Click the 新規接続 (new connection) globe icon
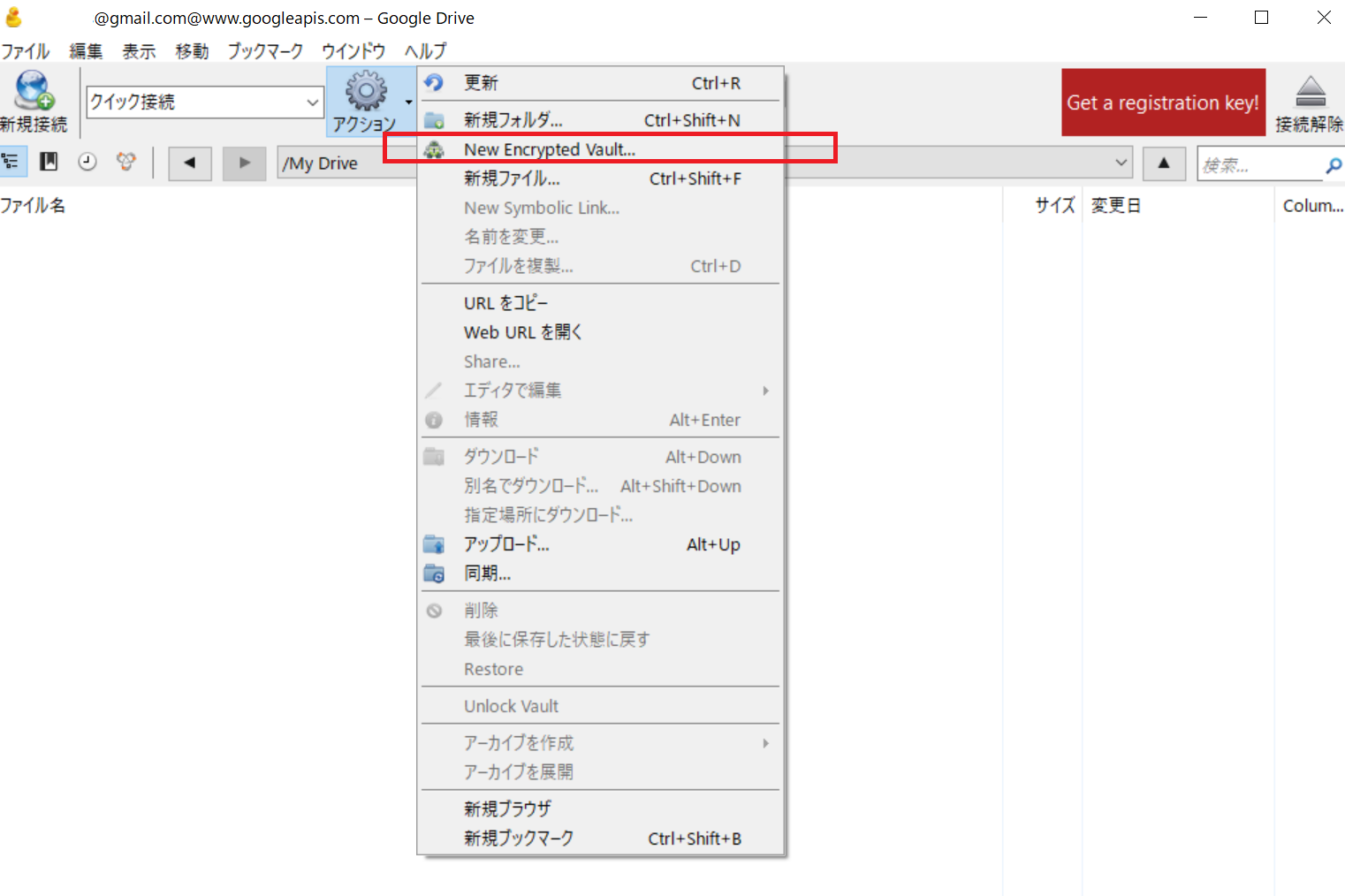 coord(34,91)
